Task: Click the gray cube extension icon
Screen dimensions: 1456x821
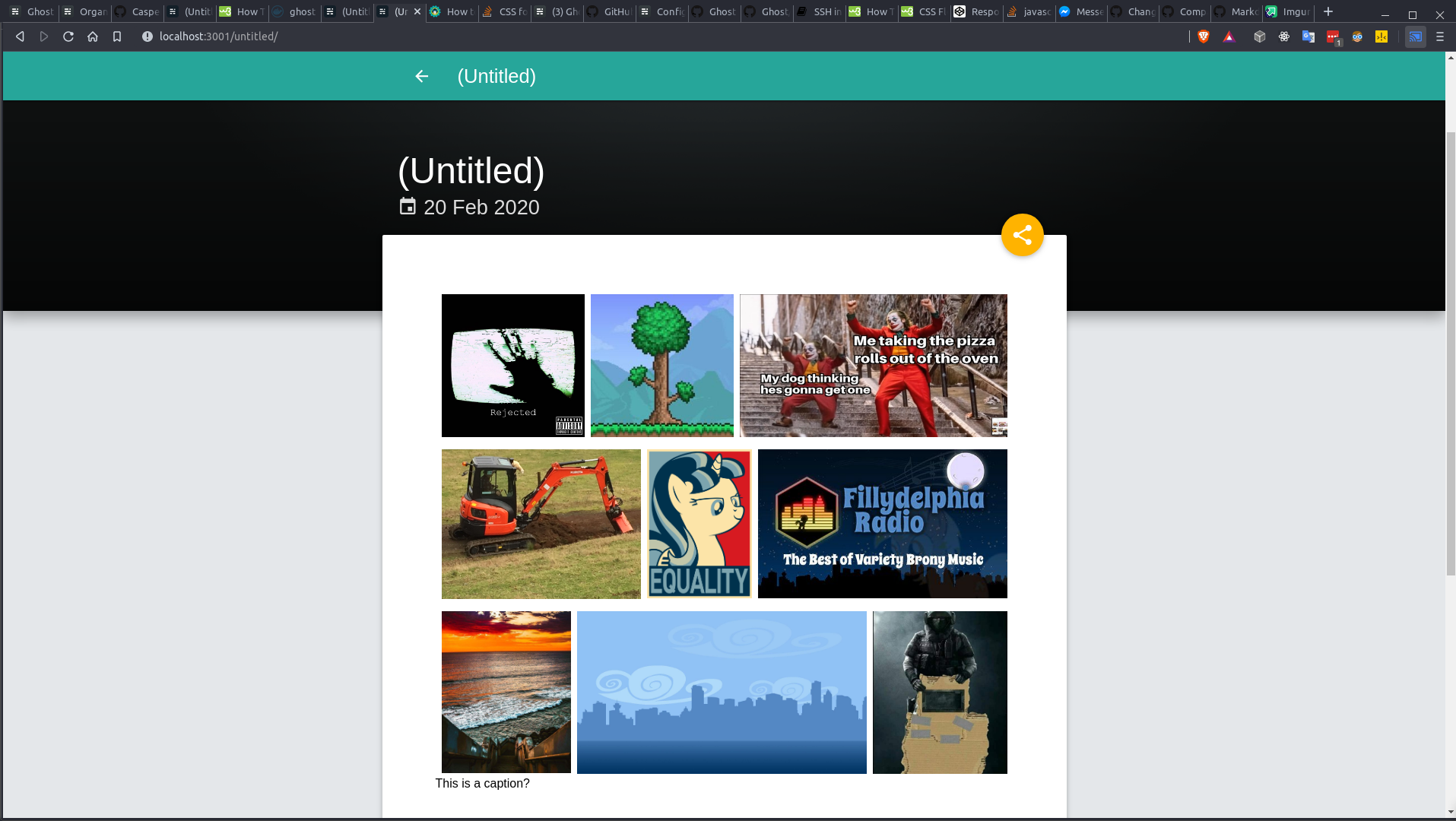Action: (x=1260, y=36)
